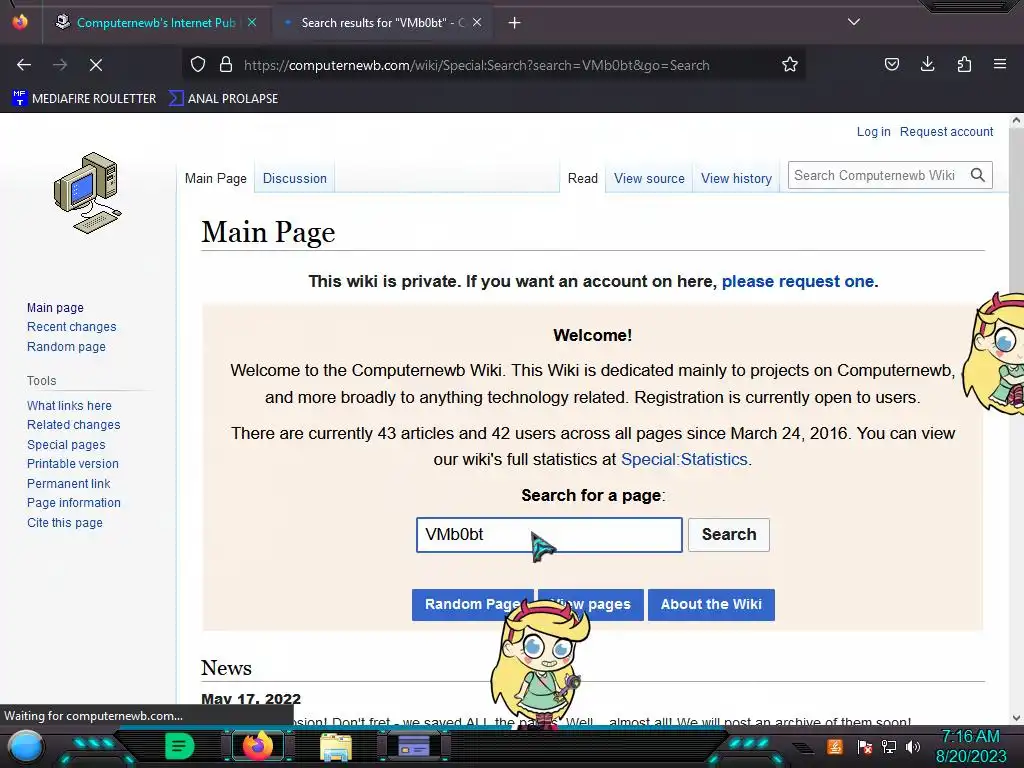Click the Java tray icon

tap(835, 746)
